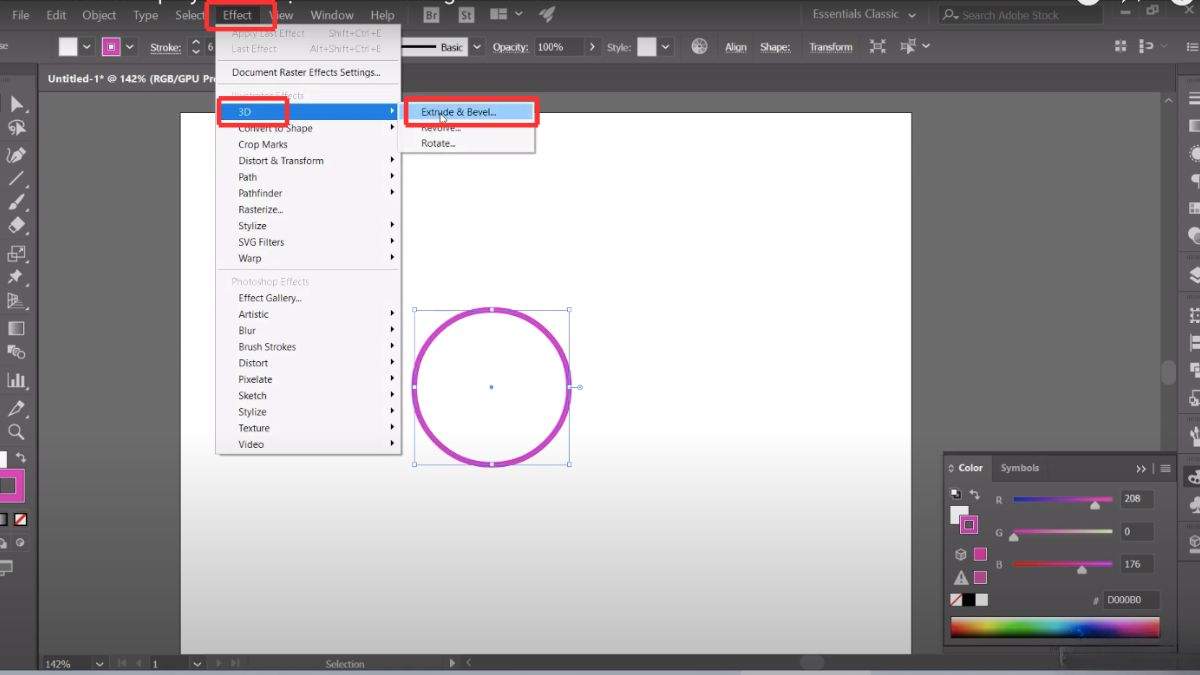The image size is (1200, 675).
Task: Open the graphic Style dropdown
Action: click(x=665, y=47)
